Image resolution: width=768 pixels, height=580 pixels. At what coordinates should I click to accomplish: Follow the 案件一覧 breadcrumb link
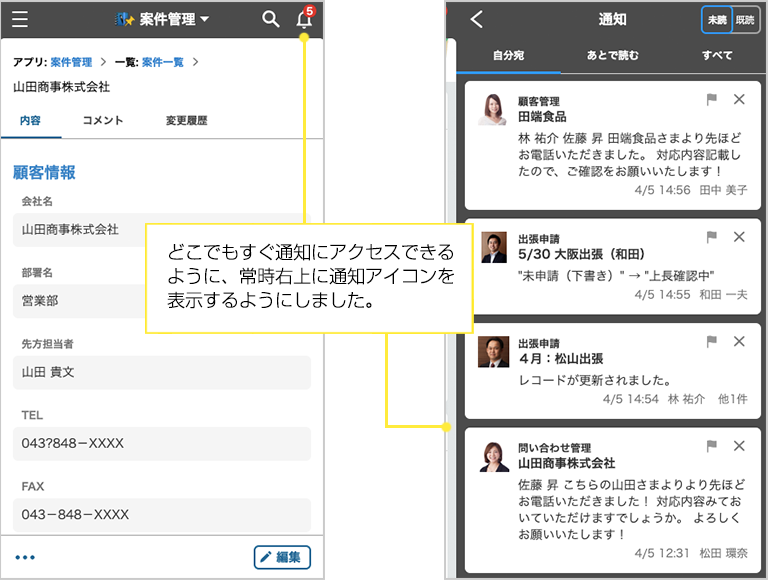(163, 62)
